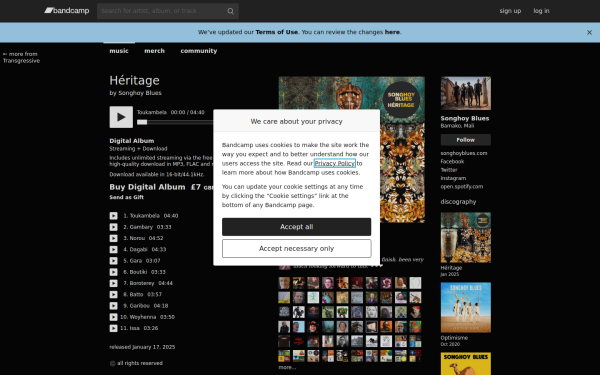Screen dimensions: 600x375
Task: Play track 10 Woyhenna
Action: (x=113, y=317)
